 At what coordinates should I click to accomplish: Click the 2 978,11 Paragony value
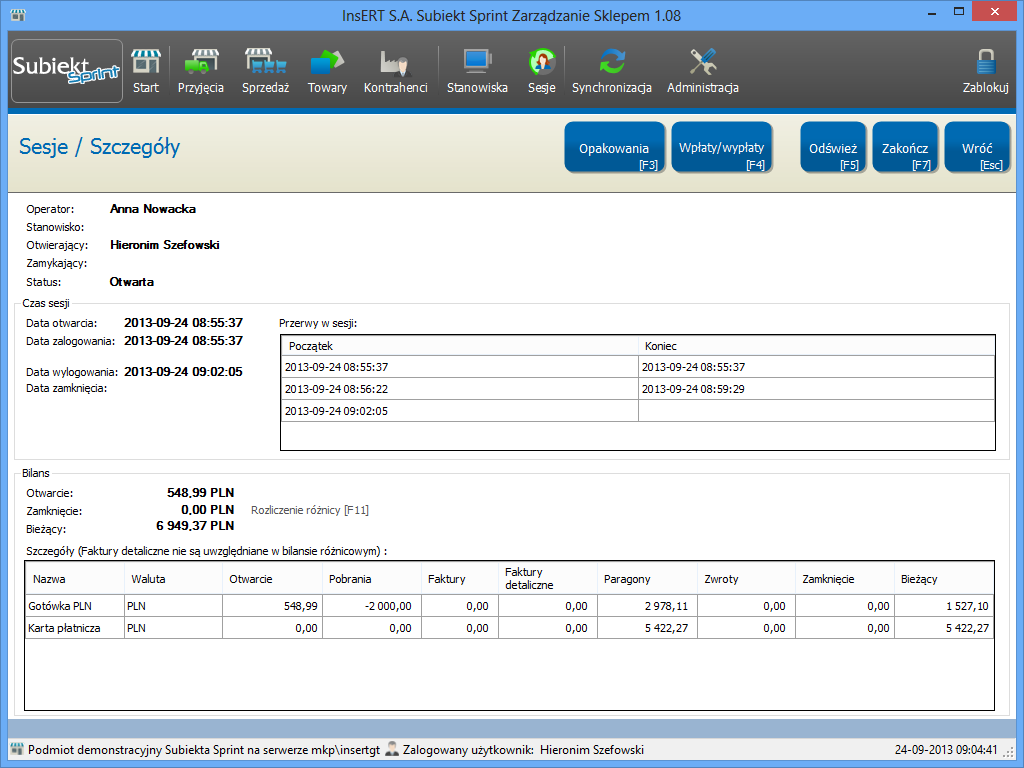pos(666,606)
